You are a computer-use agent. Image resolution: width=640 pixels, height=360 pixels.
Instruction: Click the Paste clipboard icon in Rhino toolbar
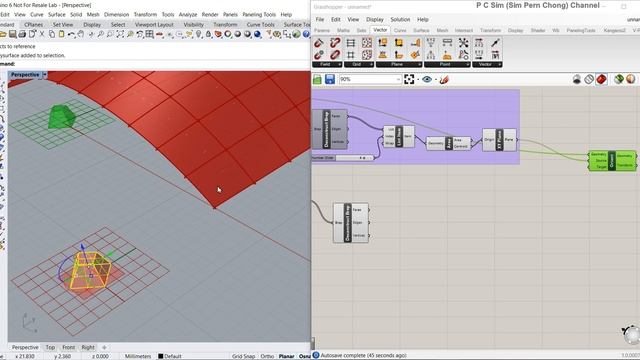click(62, 34)
